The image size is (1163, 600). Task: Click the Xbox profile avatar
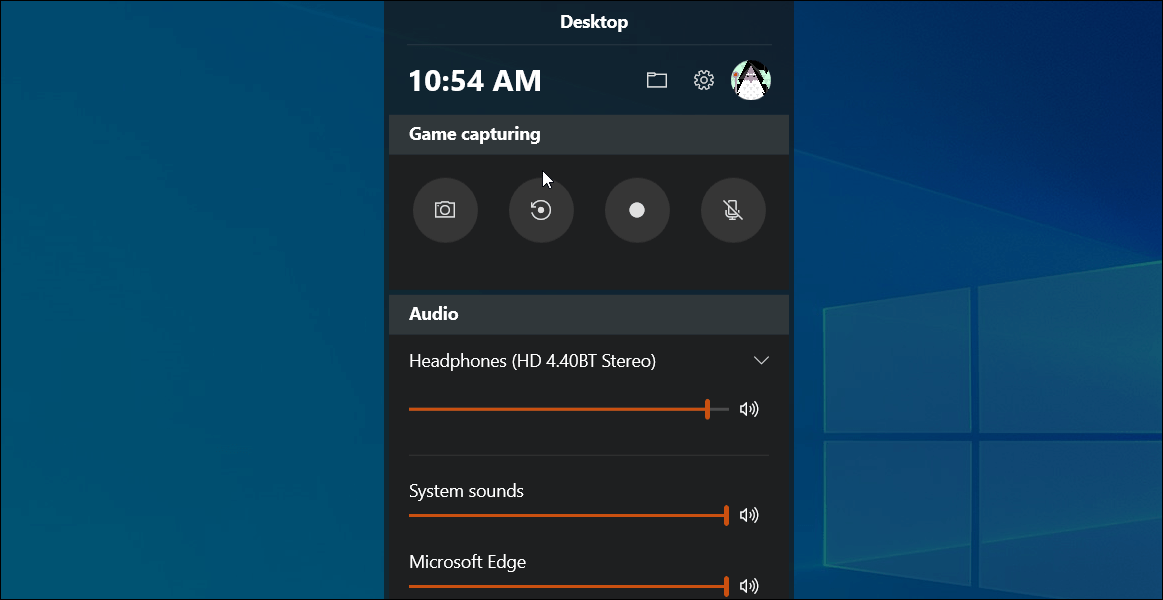coord(750,79)
